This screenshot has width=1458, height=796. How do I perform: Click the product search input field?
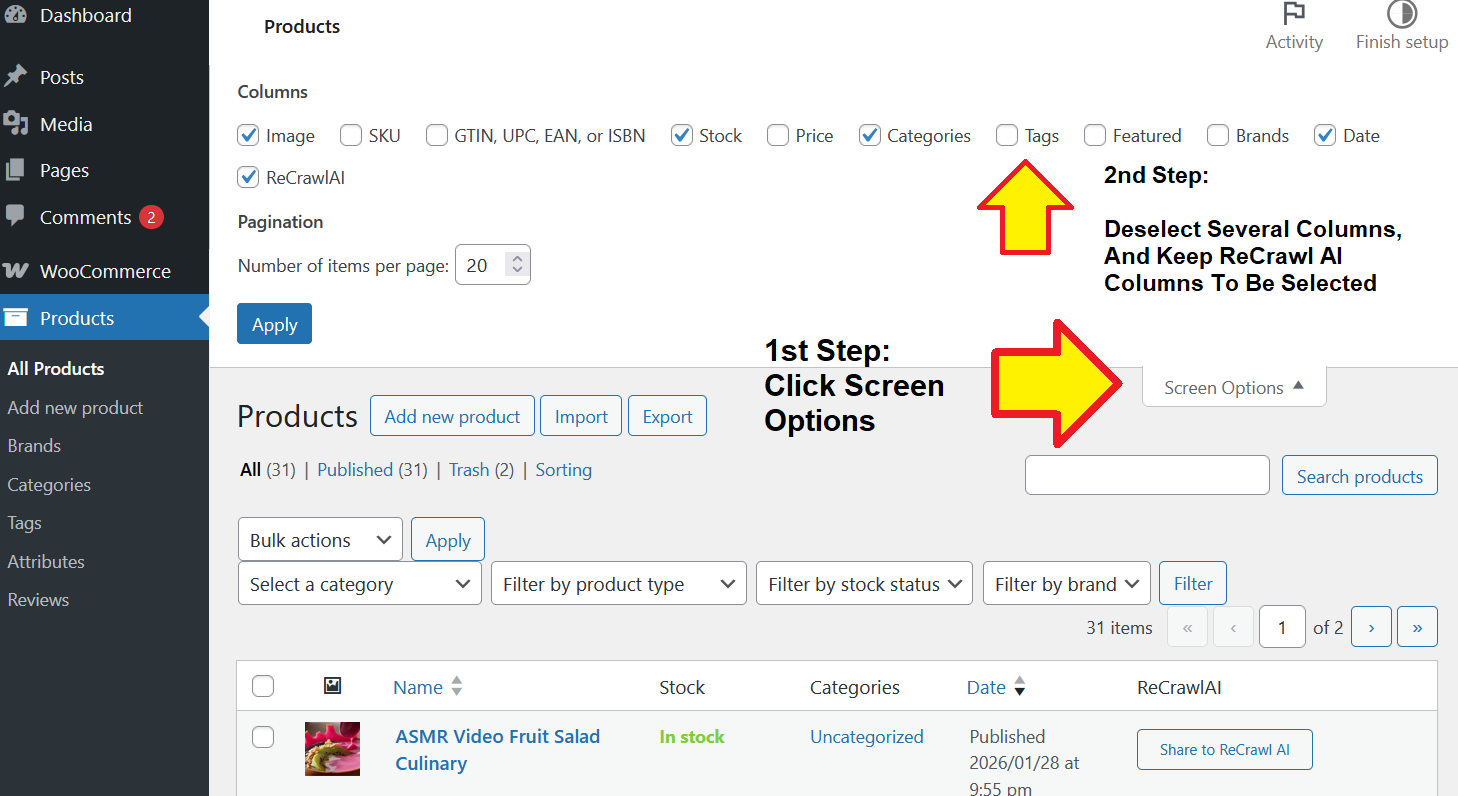click(x=1147, y=476)
